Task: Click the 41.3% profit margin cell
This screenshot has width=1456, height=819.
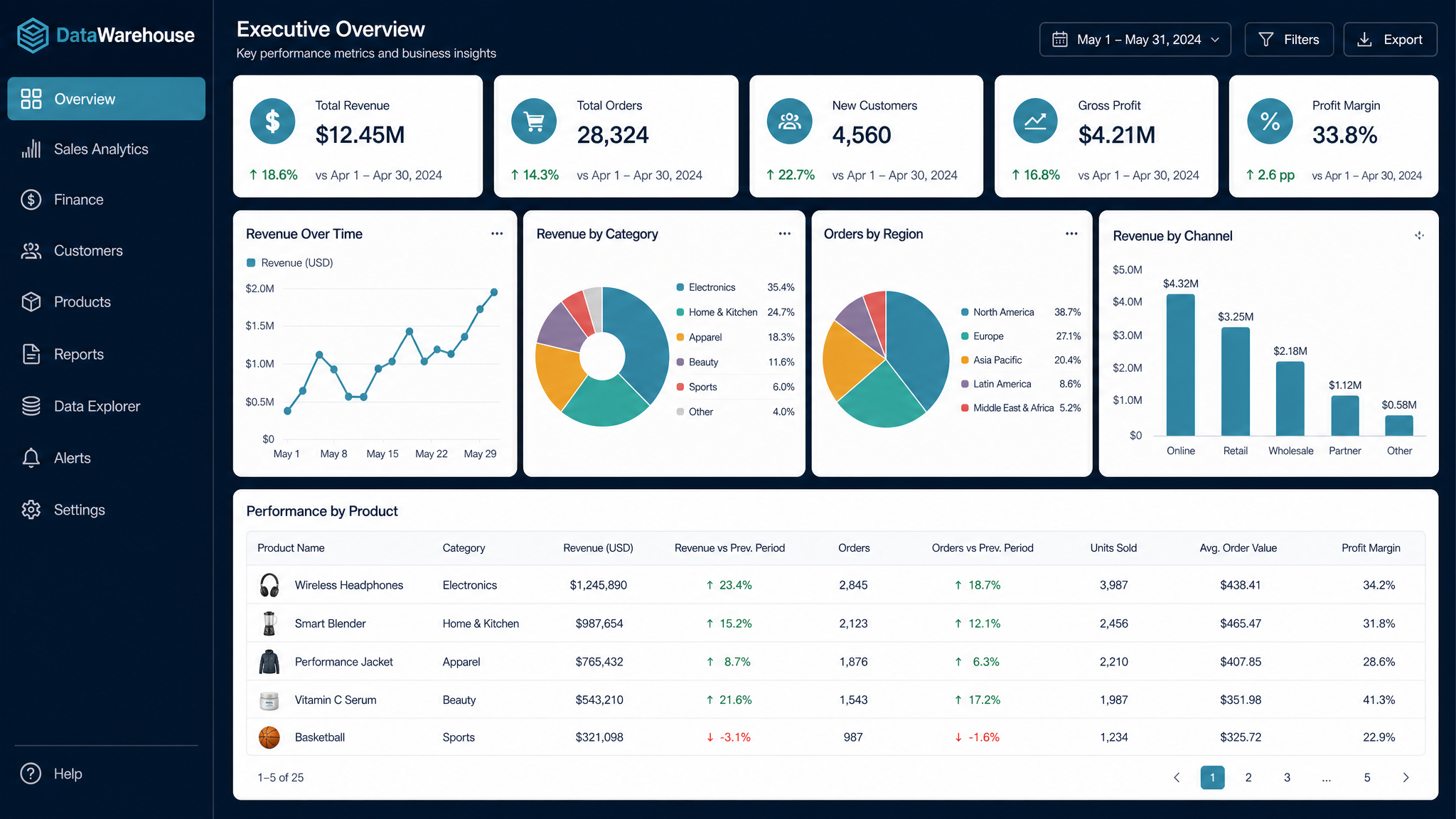Action: coord(1379,700)
